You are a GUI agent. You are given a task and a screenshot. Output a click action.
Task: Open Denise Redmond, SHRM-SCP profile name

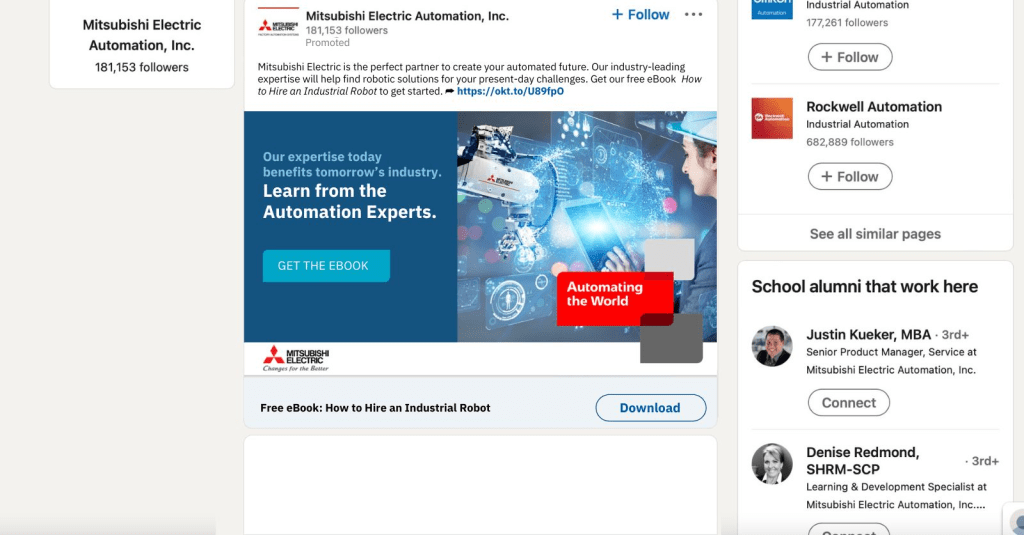click(862, 461)
